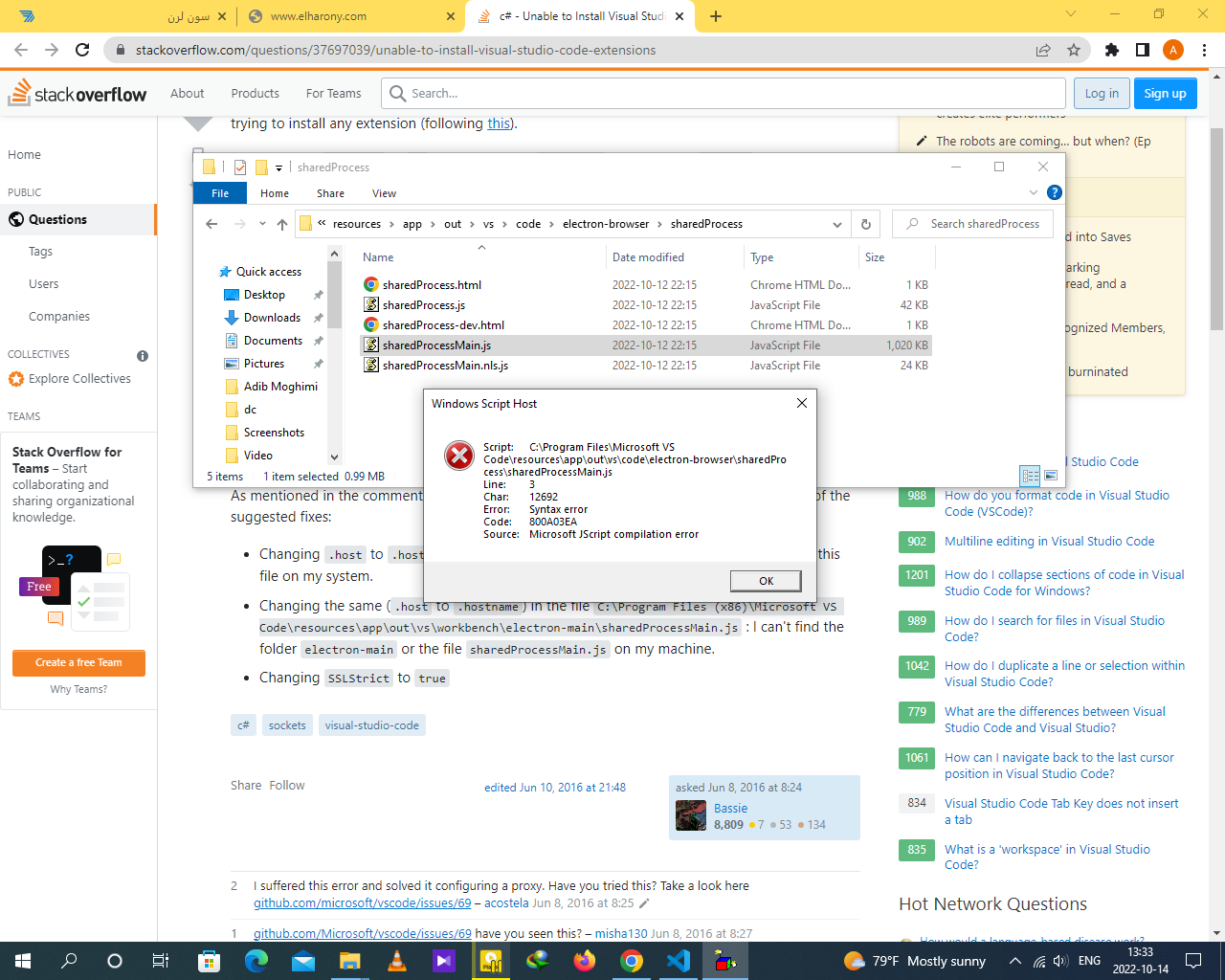Toggle Explorer properties checkmark quick-access button

click(x=240, y=167)
